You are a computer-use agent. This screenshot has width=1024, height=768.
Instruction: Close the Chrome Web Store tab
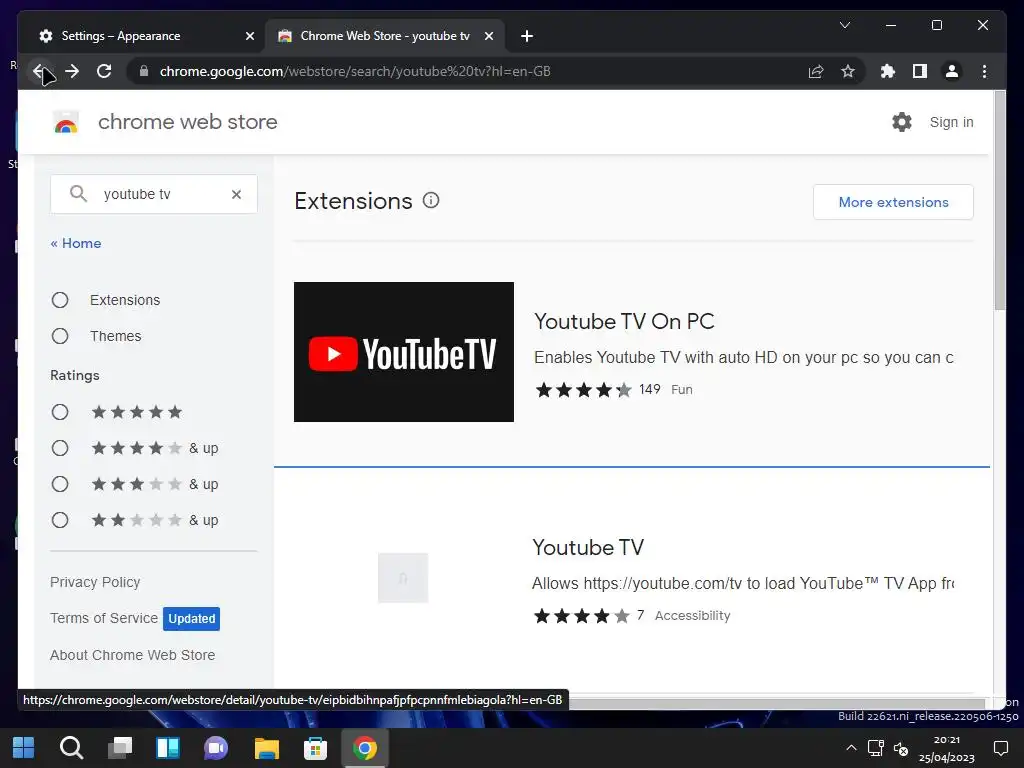tap(488, 36)
